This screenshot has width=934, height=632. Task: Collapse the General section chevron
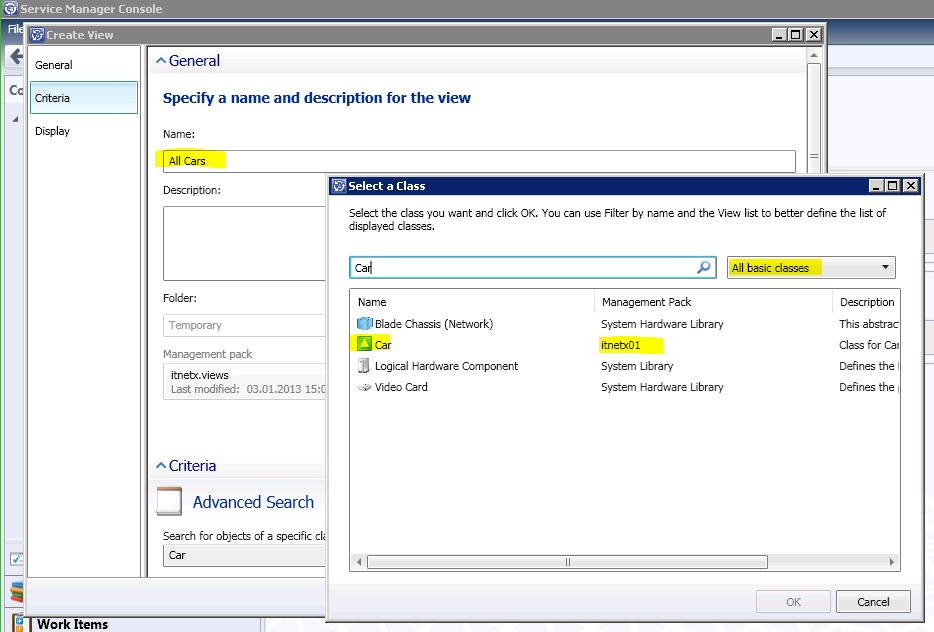tap(159, 61)
